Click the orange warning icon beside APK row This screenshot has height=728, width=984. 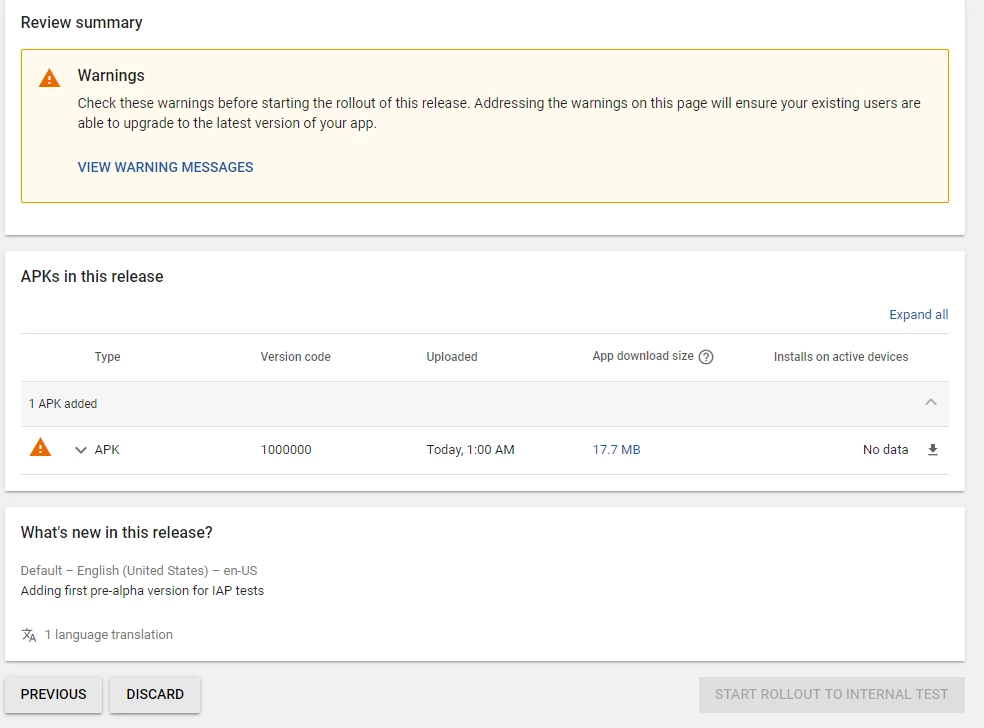click(40, 448)
